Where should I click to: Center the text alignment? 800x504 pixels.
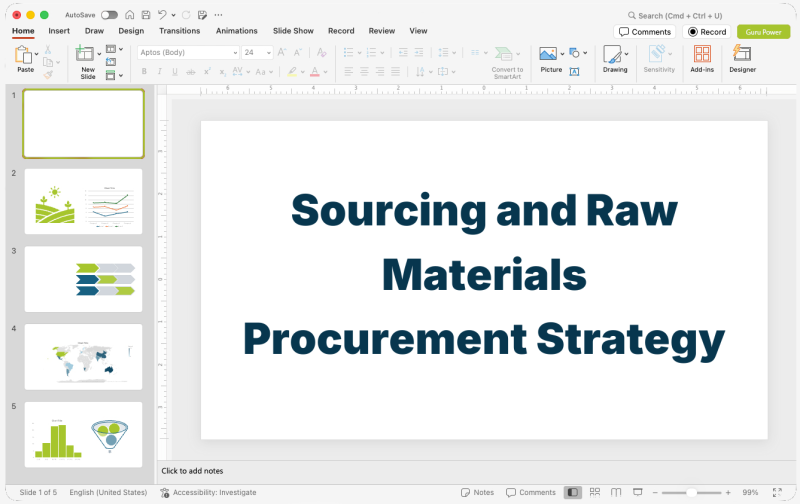point(364,71)
